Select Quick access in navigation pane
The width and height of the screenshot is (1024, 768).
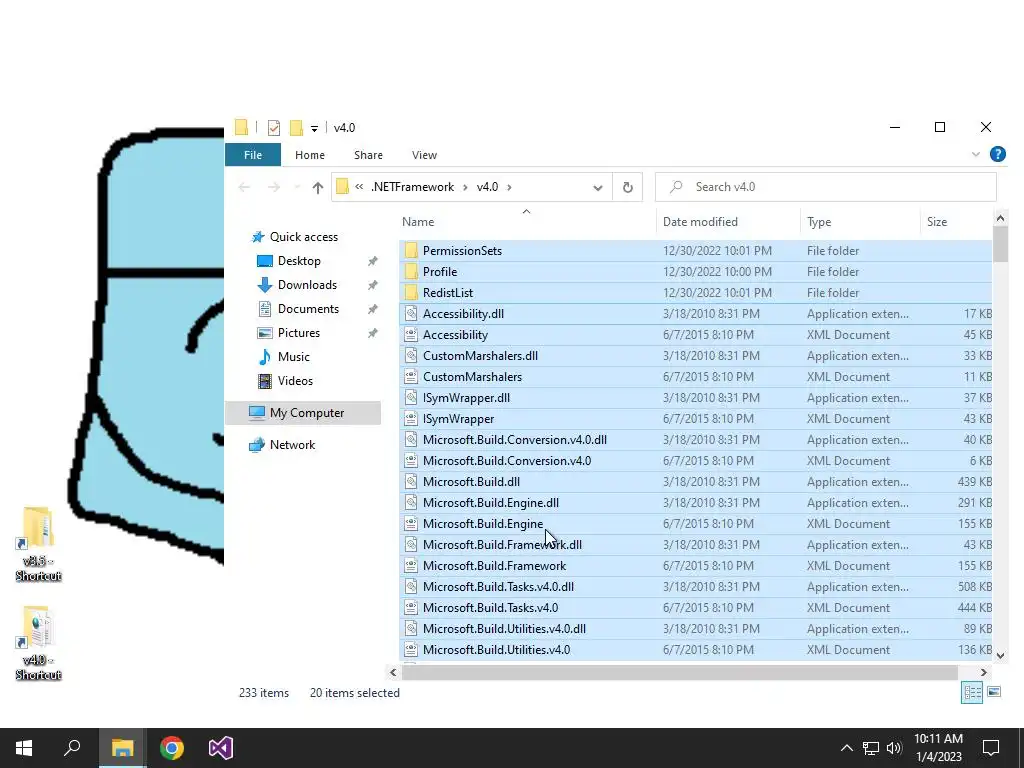pyautogui.click(x=304, y=237)
